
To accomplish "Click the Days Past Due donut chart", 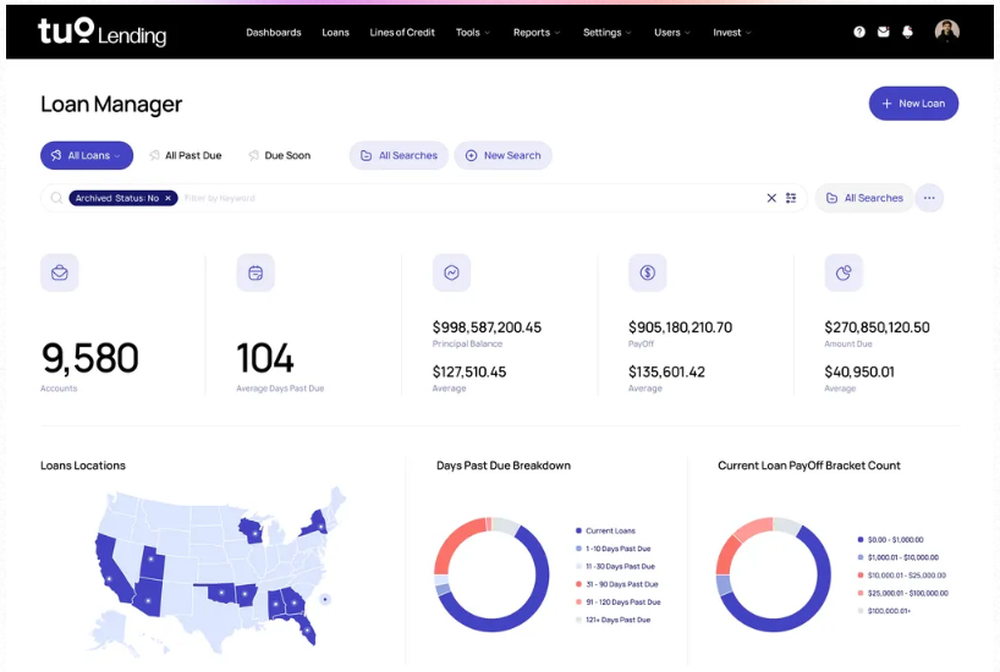I will [x=492, y=575].
